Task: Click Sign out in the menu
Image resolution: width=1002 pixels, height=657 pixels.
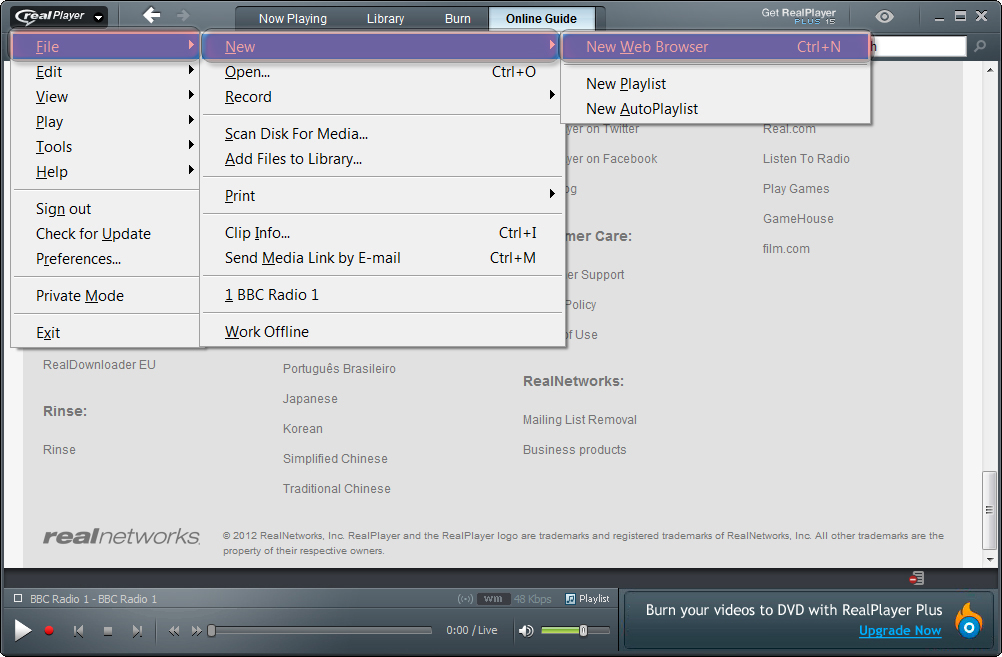Action: click(x=105, y=208)
